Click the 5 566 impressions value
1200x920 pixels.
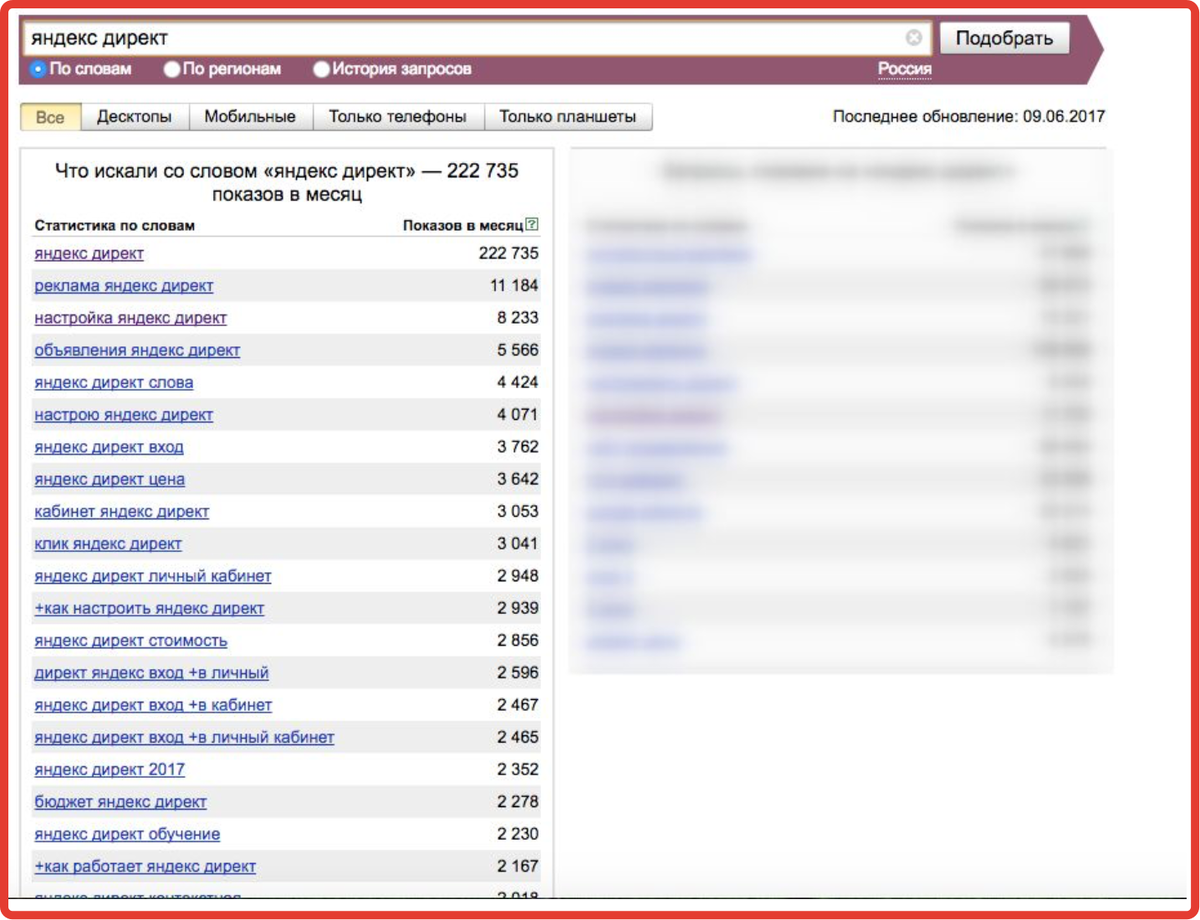point(518,350)
